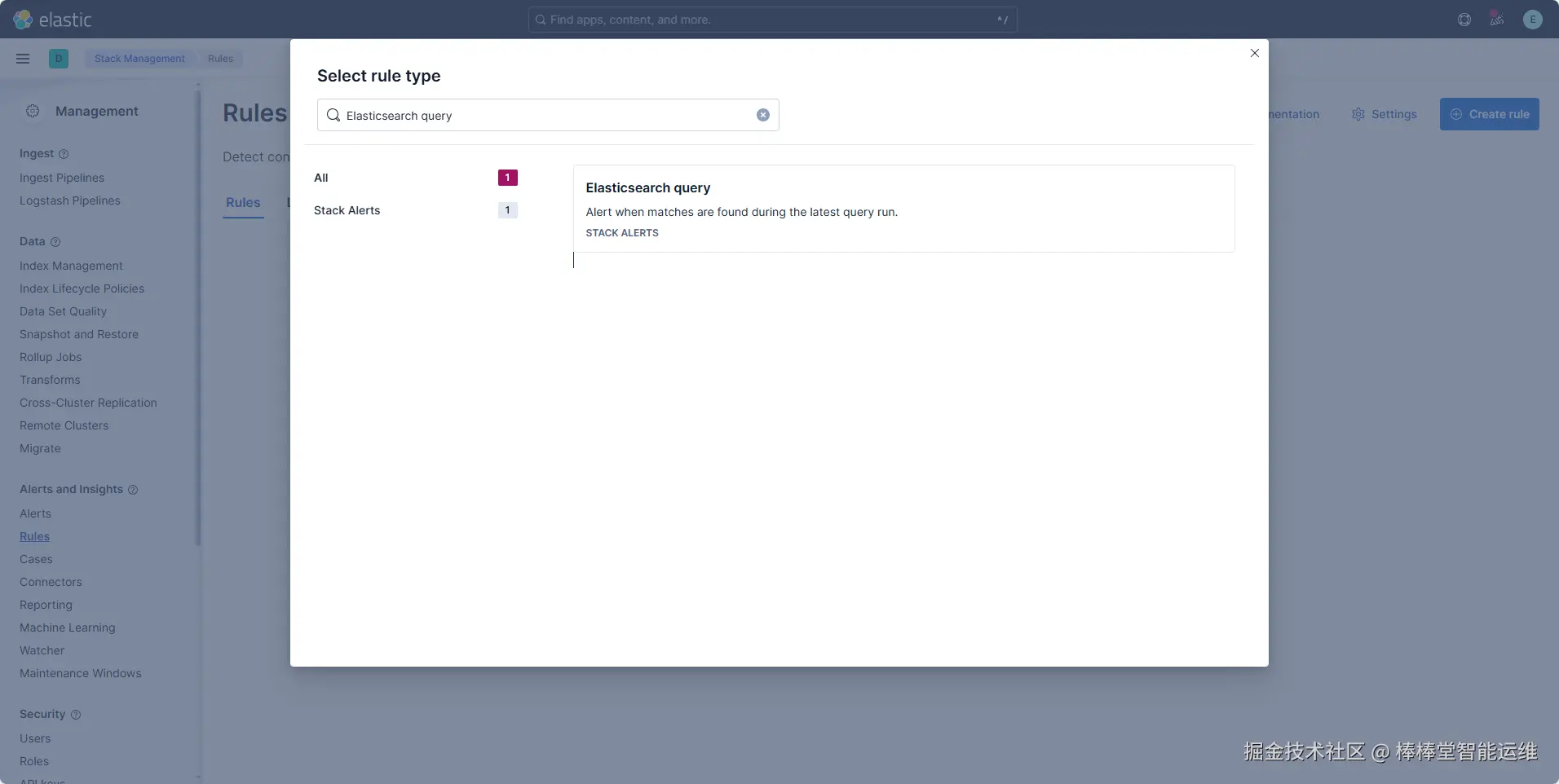Click the Security section help icon
This screenshot has height=784, width=1559.
click(x=76, y=715)
